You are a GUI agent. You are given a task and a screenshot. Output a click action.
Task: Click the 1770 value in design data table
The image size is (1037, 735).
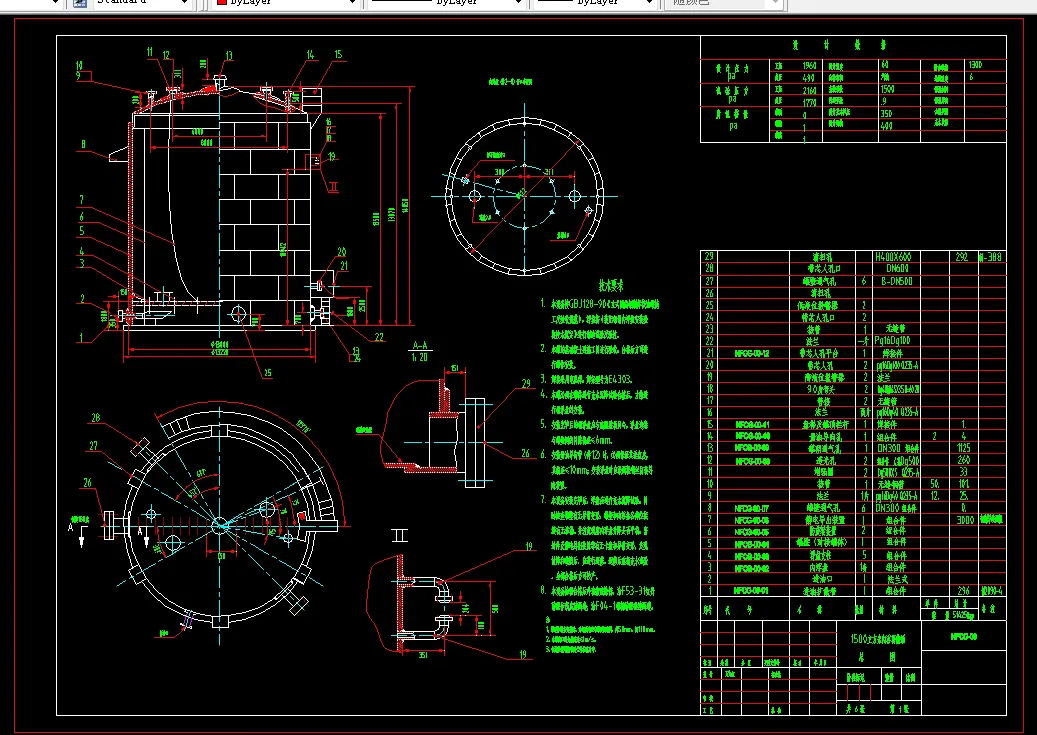[x=809, y=103]
